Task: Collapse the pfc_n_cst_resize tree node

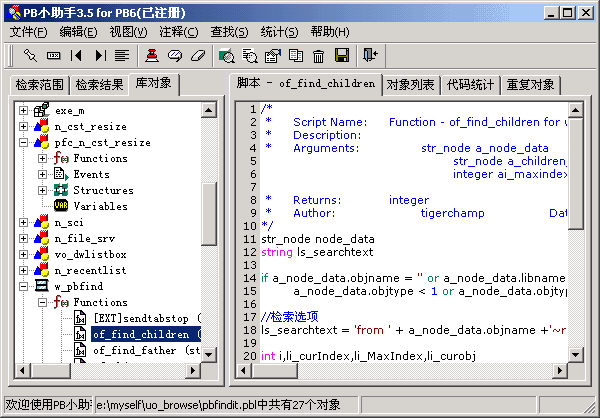Action: tap(23, 143)
